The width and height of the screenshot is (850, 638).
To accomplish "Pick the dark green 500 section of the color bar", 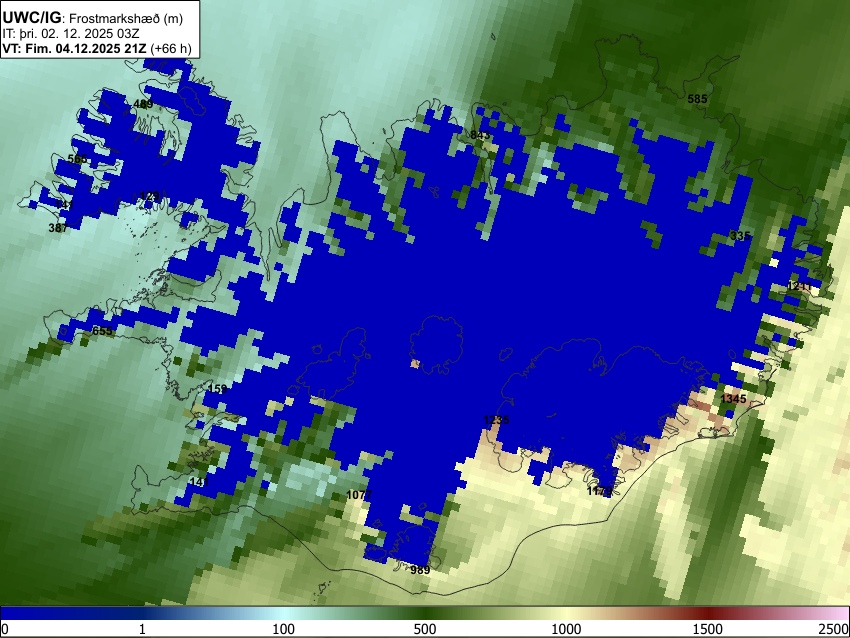I will coord(425,613).
